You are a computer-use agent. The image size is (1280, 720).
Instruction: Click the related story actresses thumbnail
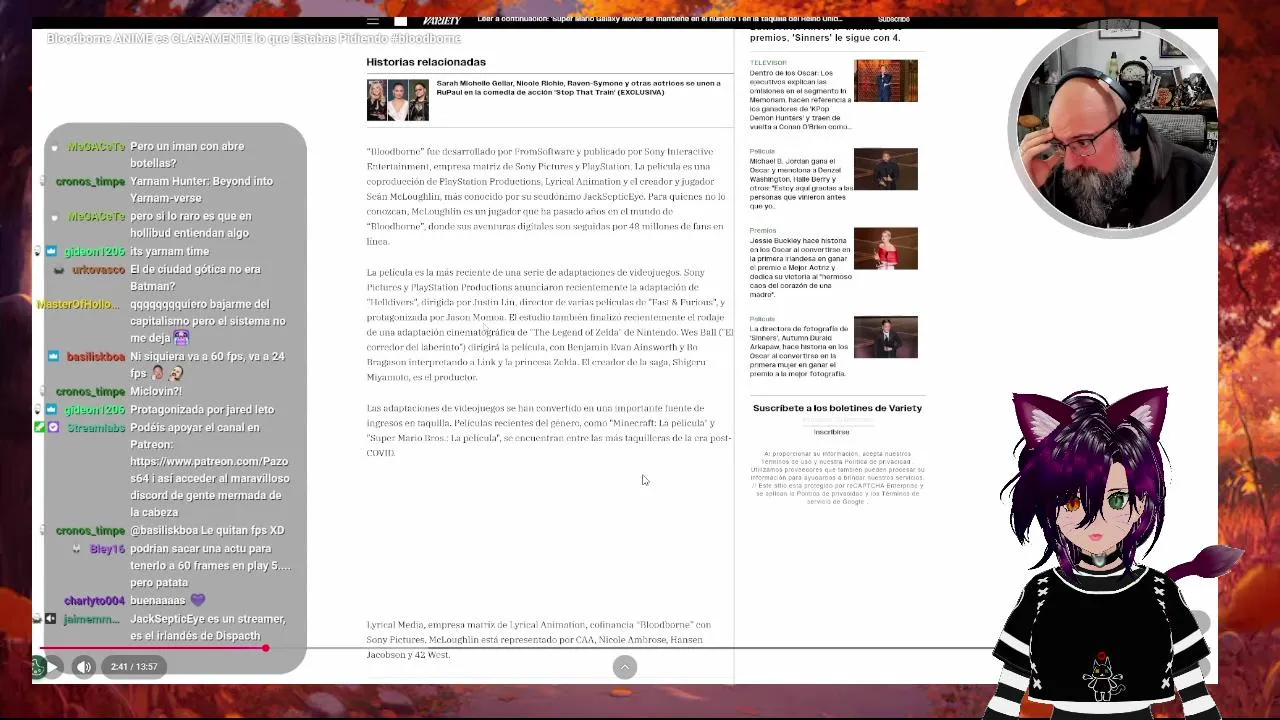coord(397,100)
